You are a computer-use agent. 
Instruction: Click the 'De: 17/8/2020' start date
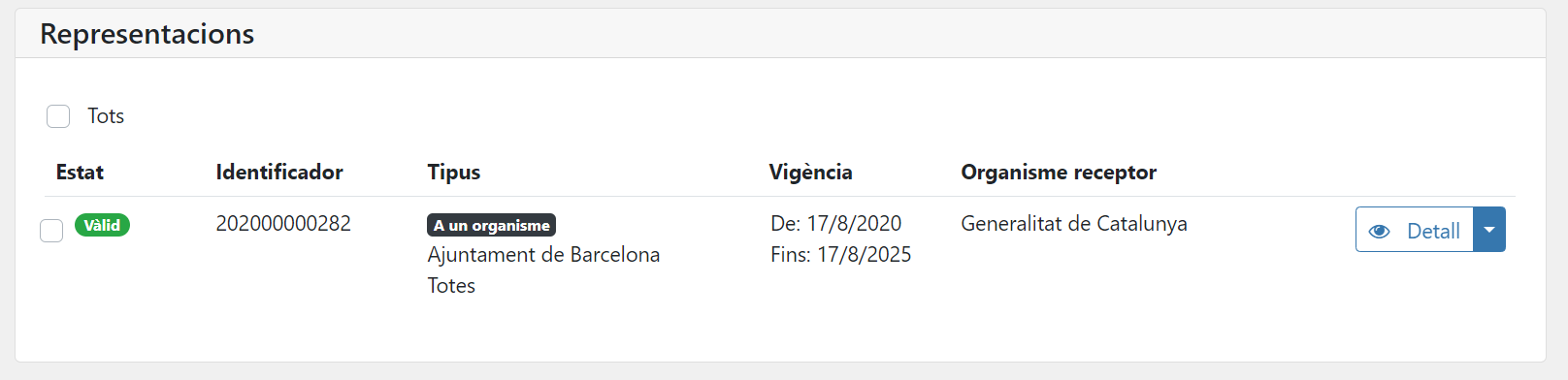point(835,223)
